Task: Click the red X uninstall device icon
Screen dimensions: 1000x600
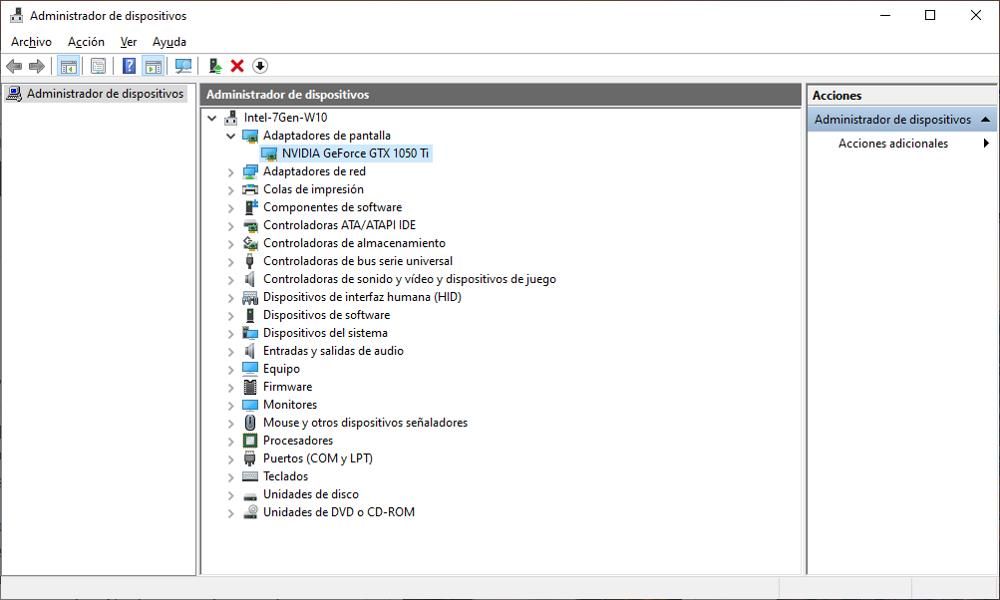Action: [237, 66]
